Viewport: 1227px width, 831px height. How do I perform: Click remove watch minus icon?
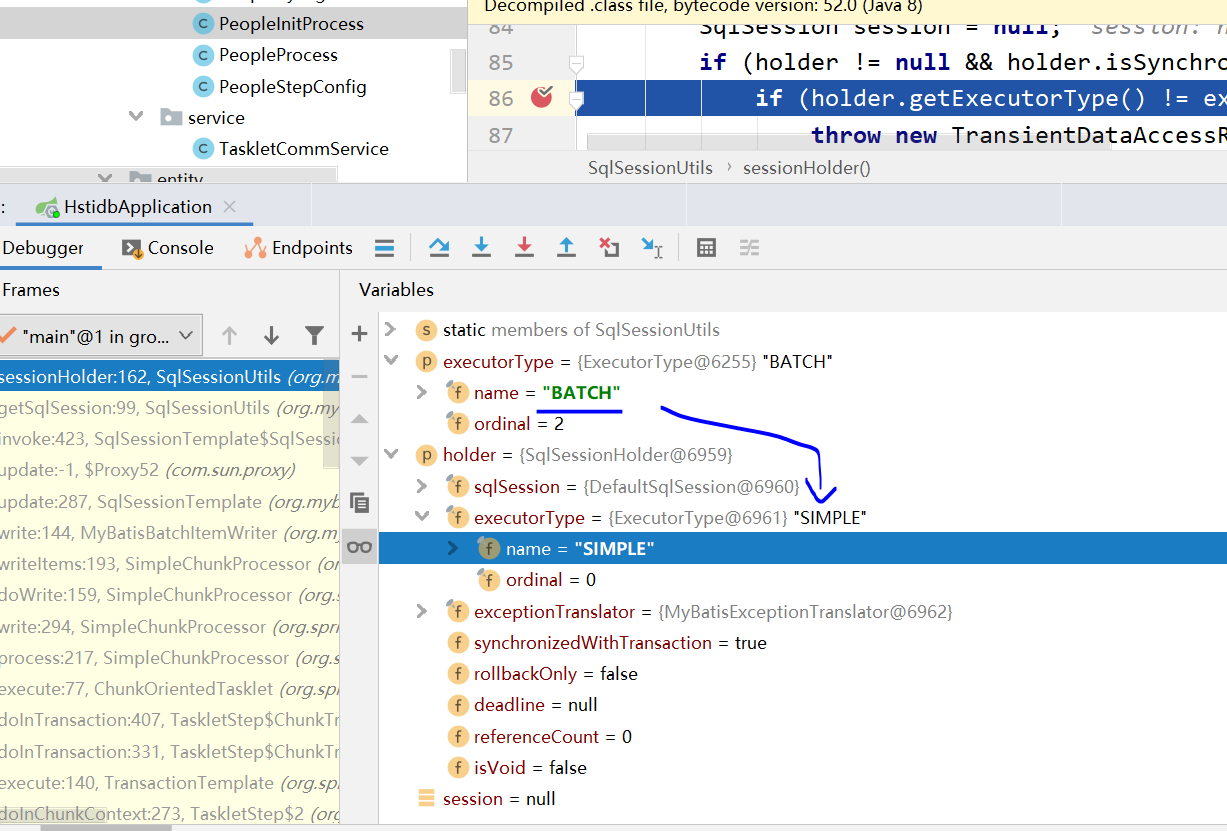[360, 376]
